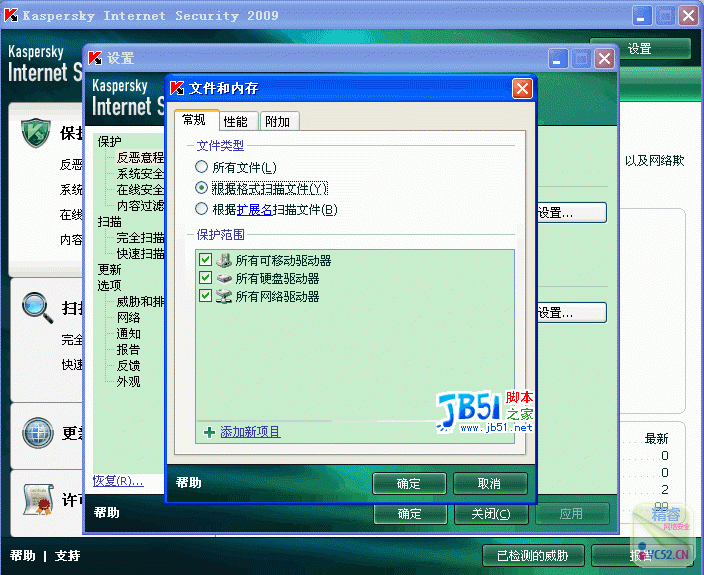Screen dimensions: 704x575
Task: Click the lower 设置... button in settings window
Action: click(572, 313)
